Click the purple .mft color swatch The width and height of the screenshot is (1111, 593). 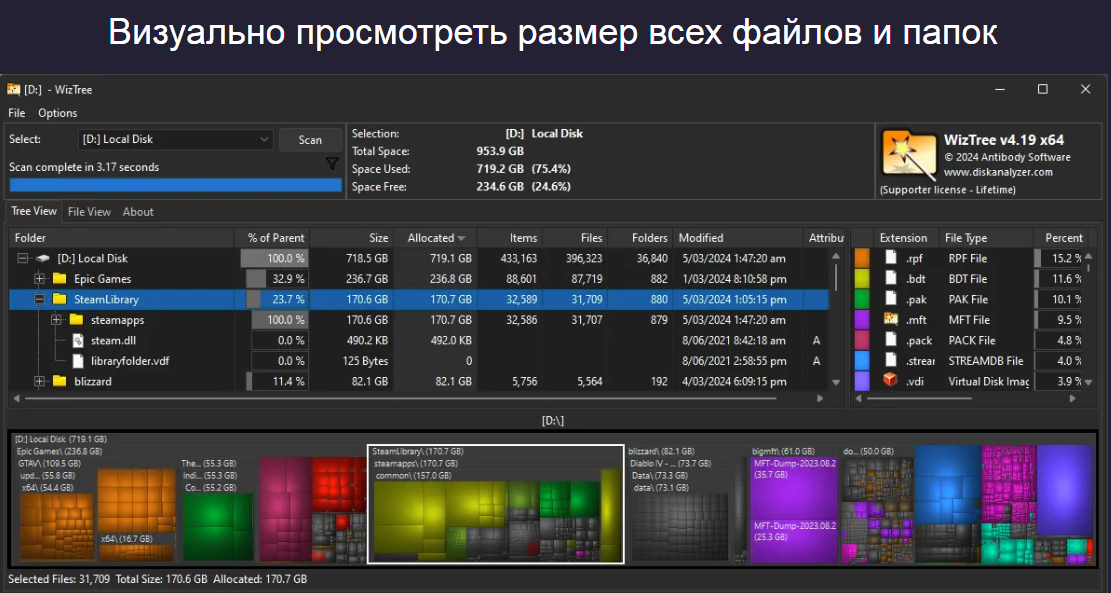coord(862,320)
